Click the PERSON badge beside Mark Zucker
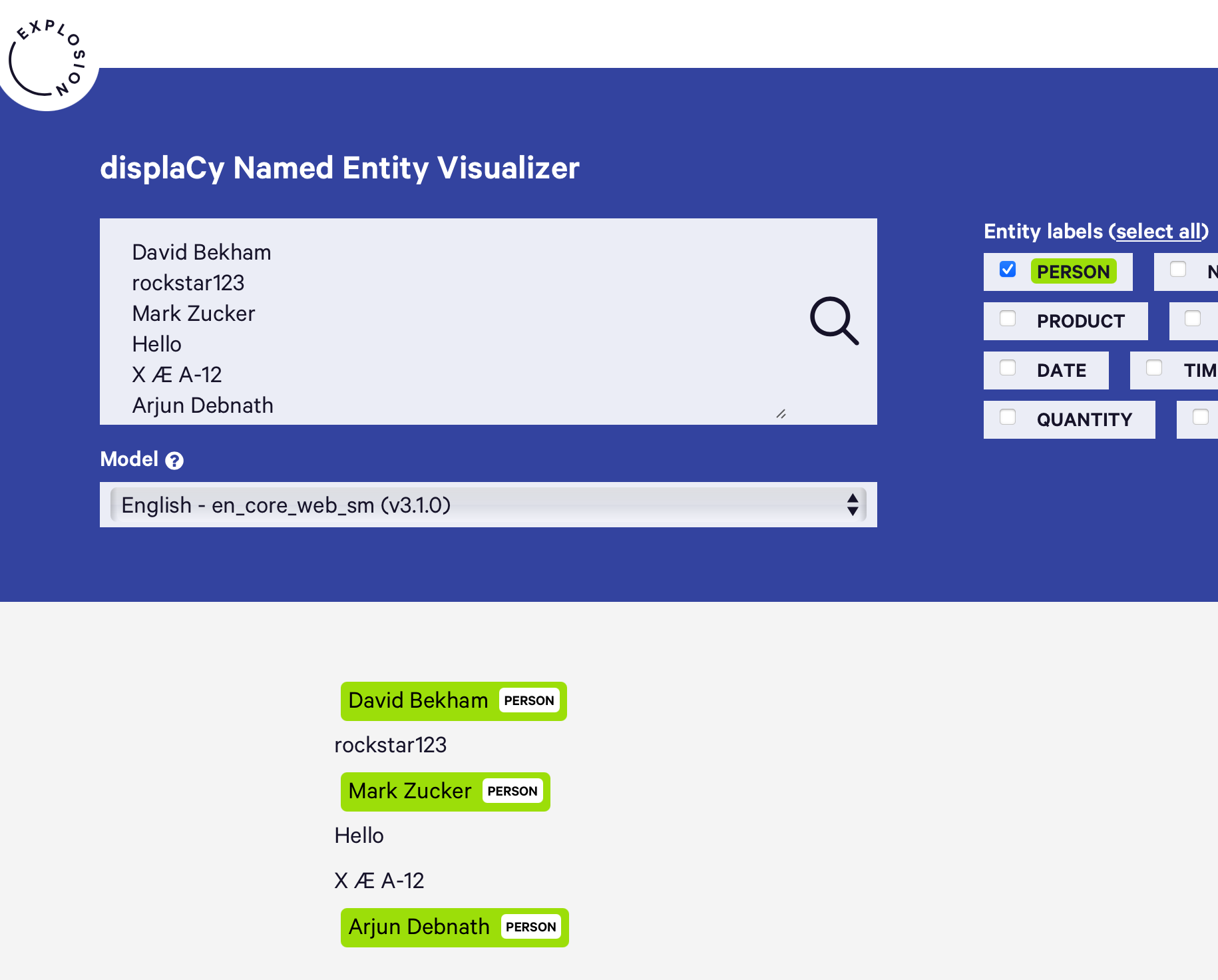This screenshot has height=980, width=1218. [512, 791]
